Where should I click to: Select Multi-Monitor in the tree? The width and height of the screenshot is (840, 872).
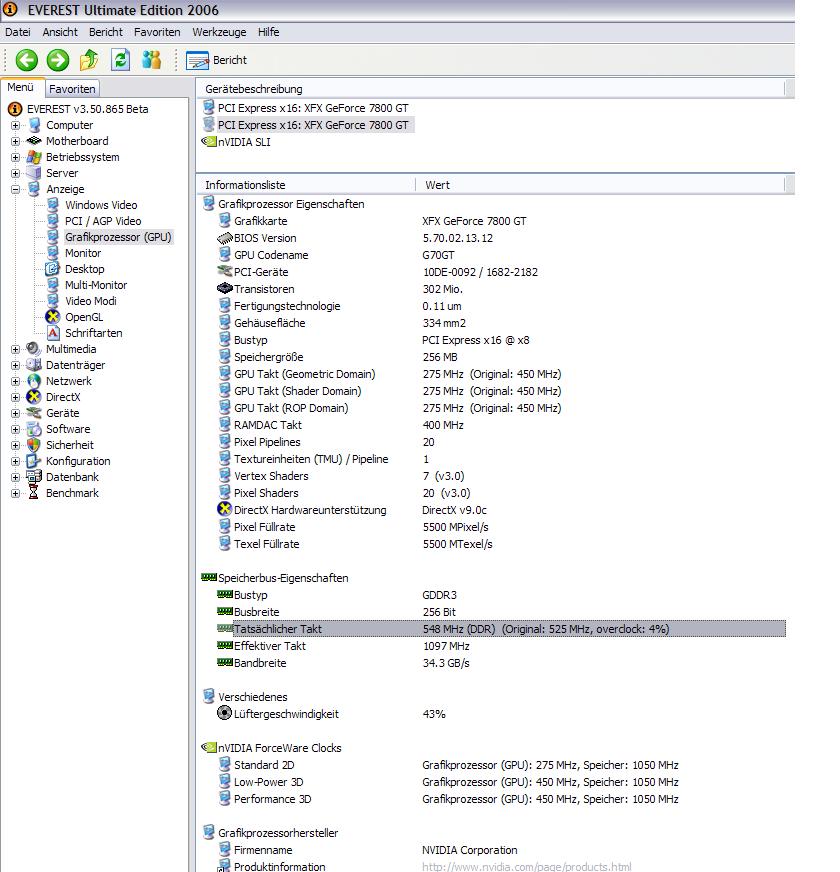96,285
